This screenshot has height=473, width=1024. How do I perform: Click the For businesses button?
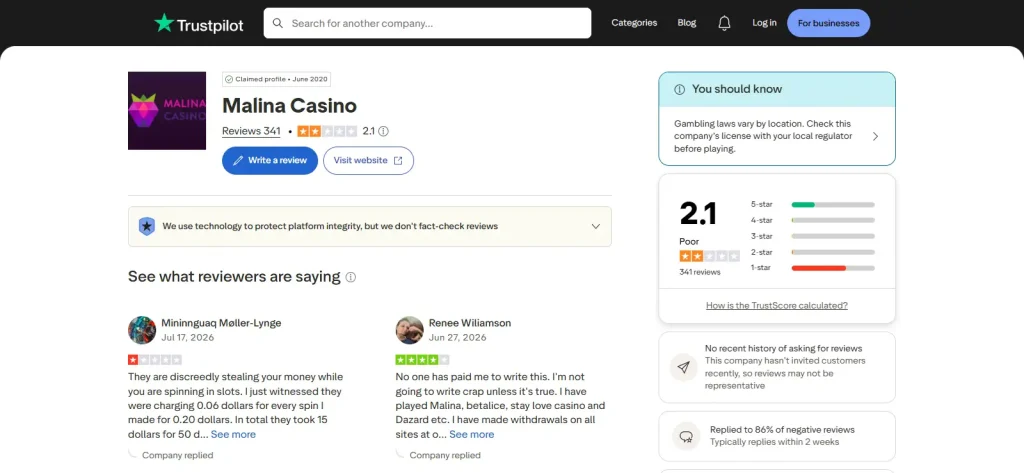[829, 23]
